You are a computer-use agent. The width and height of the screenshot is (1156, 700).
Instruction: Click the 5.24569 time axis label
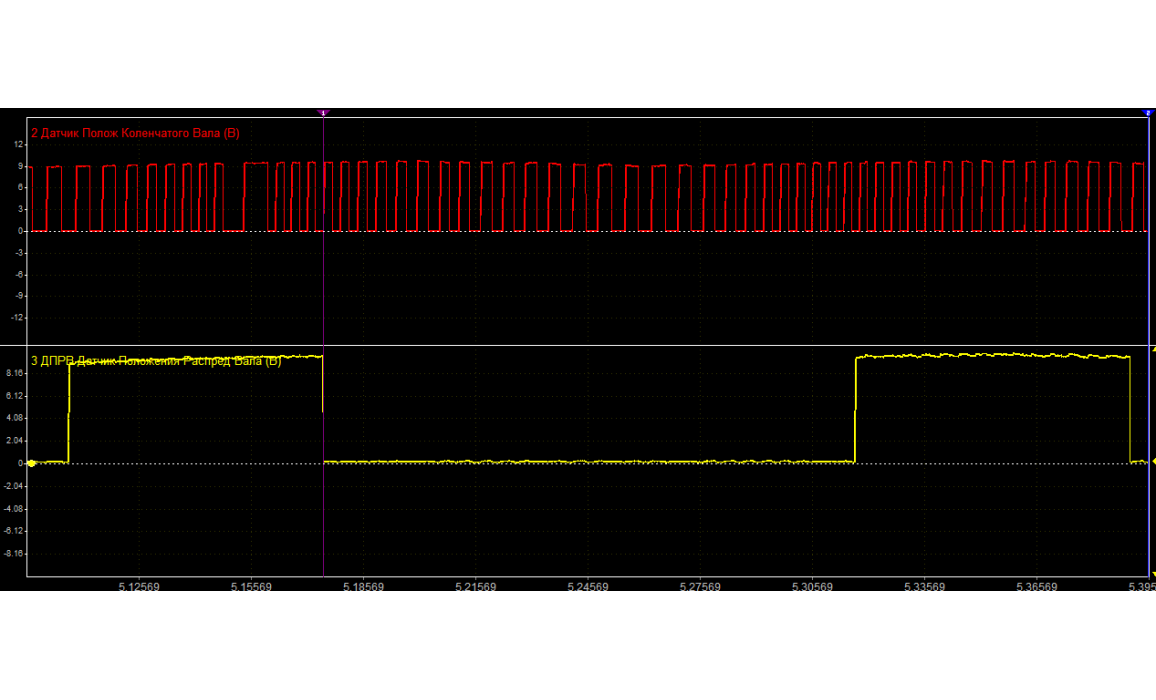tap(588, 587)
